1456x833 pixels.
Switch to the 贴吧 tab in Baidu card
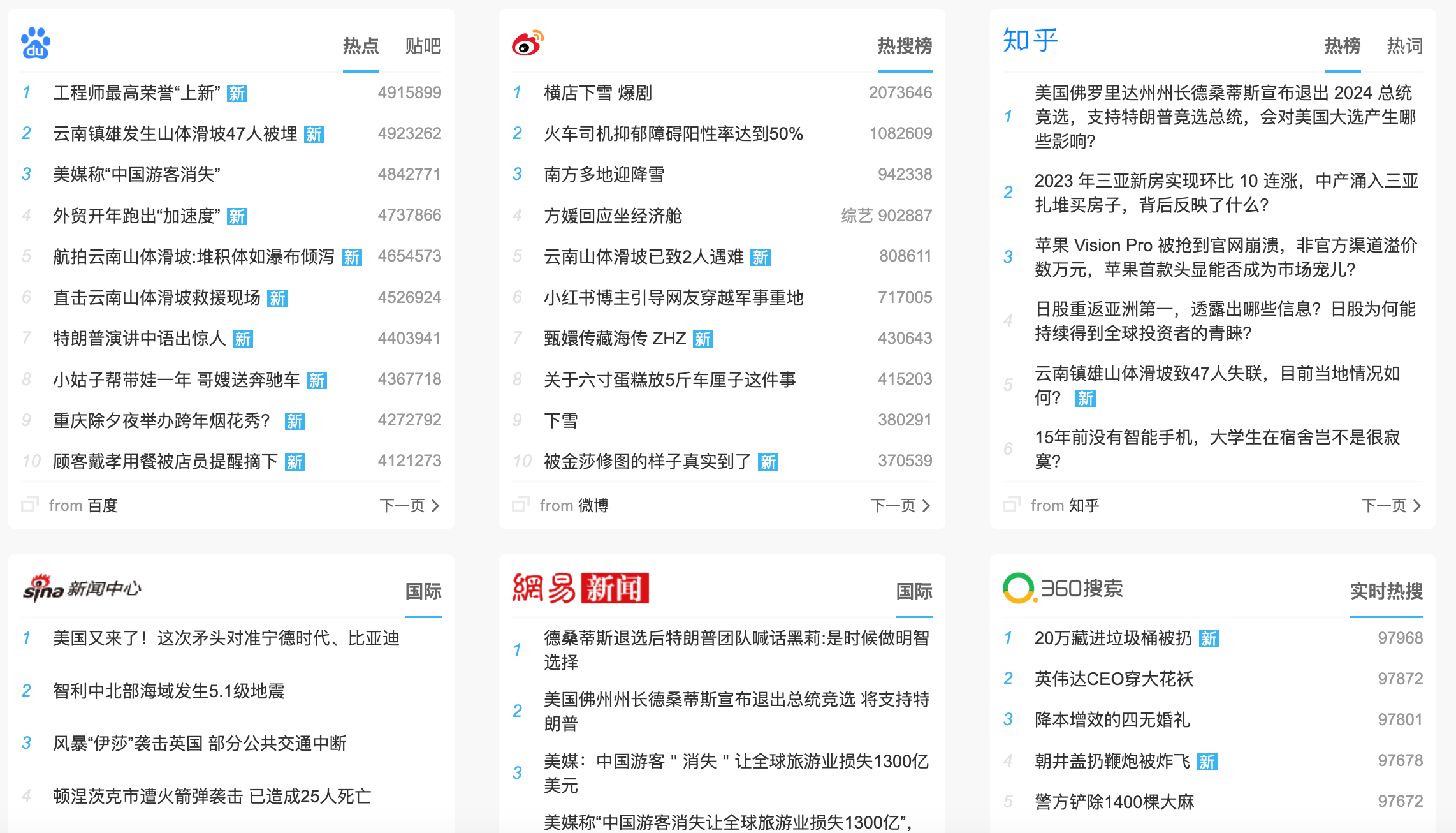pyautogui.click(x=423, y=46)
